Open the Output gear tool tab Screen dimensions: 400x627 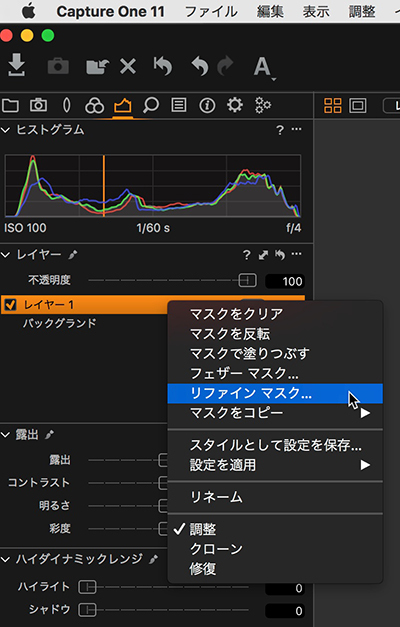[235, 106]
